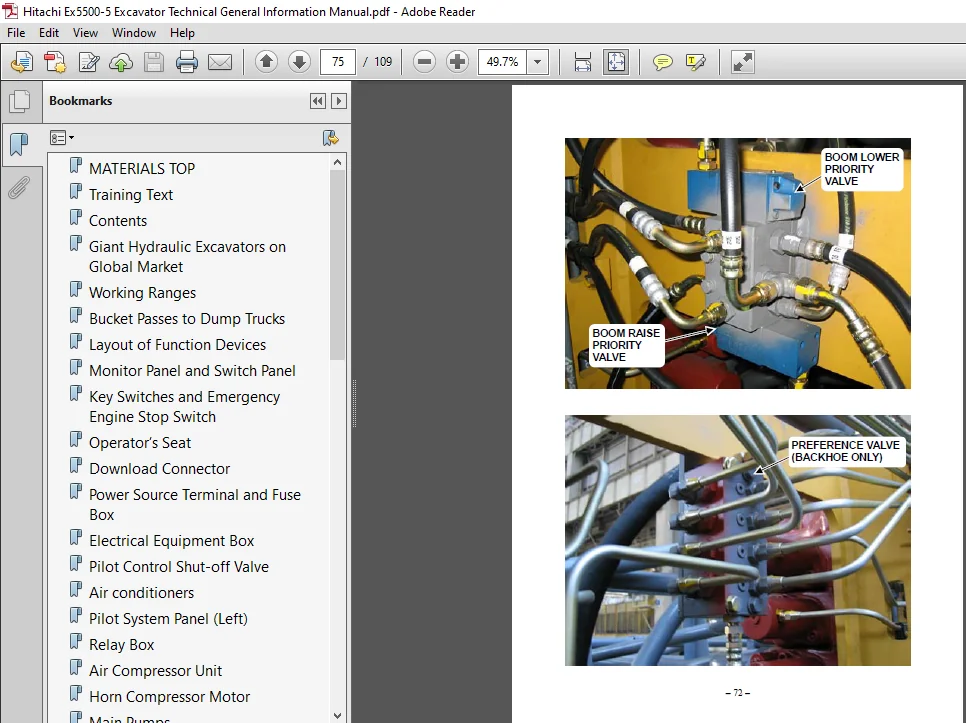Select the Highlight text tool

click(696, 62)
